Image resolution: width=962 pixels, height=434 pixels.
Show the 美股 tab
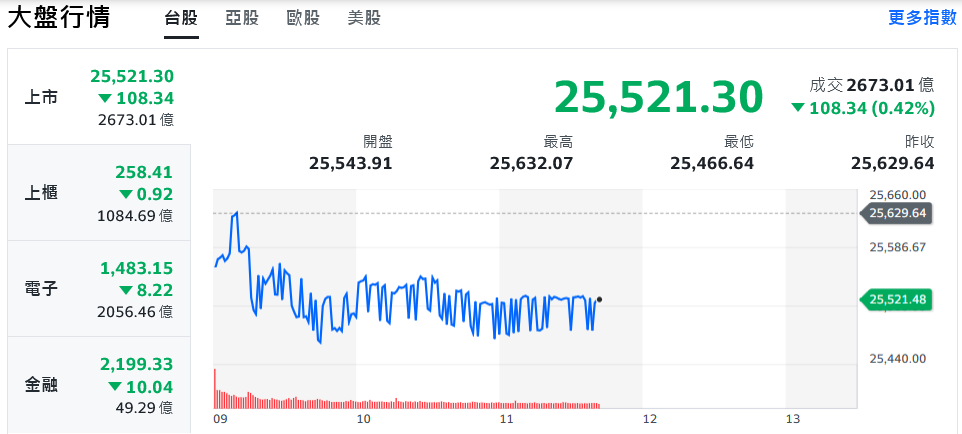click(x=363, y=18)
